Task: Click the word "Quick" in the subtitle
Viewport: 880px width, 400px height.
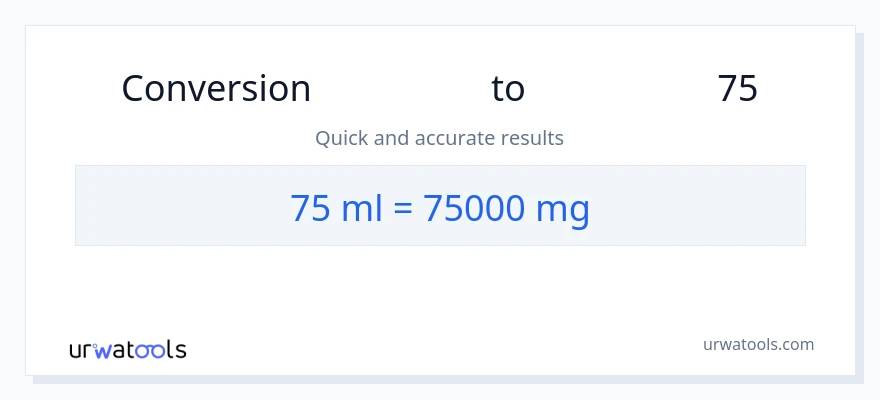Action: (342, 138)
